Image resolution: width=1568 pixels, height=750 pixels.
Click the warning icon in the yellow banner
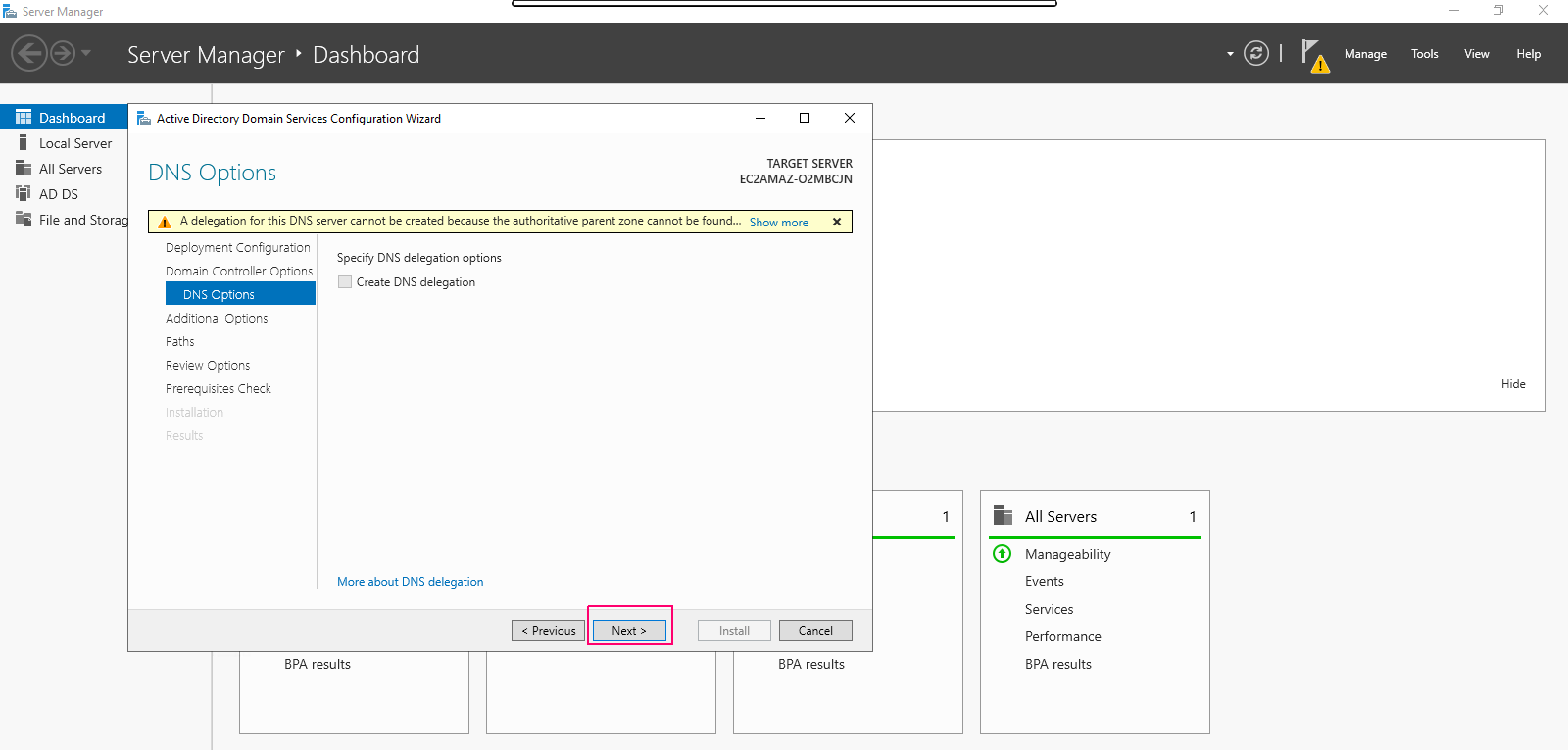click(x=165, y=223)
